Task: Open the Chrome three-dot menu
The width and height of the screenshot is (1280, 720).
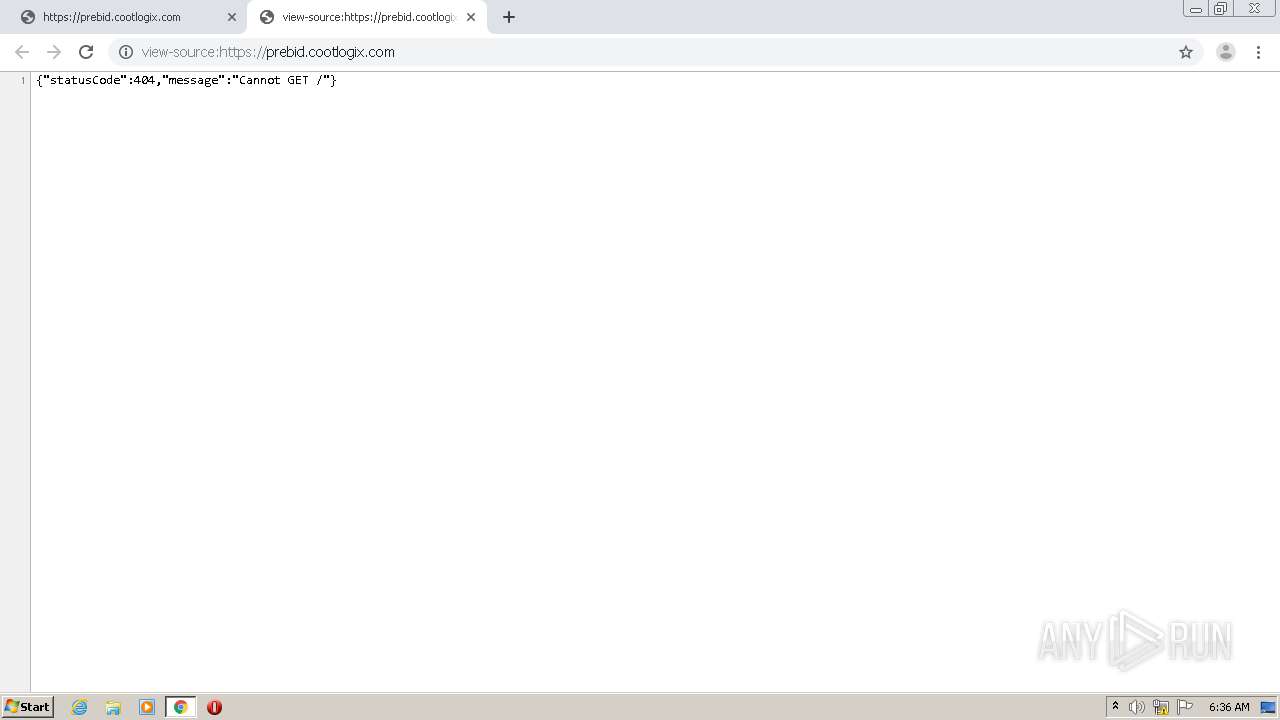Action: [x=1259, y=52]
